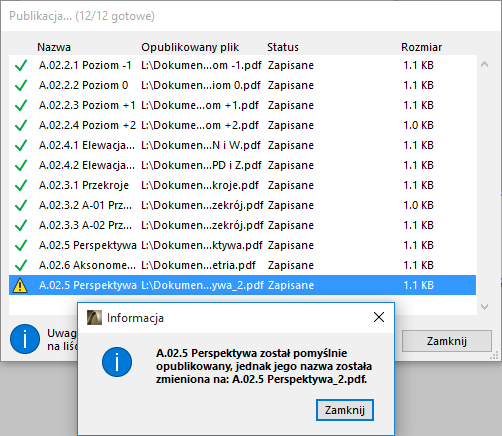The image size is (502, 436).
Task: Click Opublikowany plik column header
Action: (190, 47)
